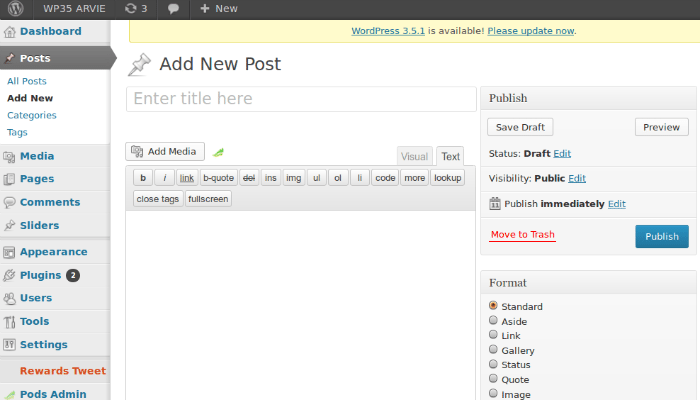Expand visibility options via Edit link
Screen dimensions: 700x400
pos(577,178)
